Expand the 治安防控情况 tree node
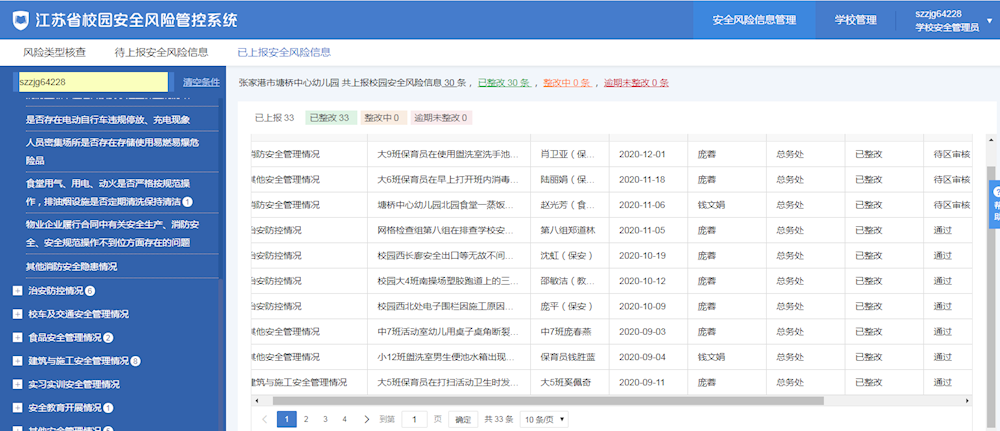Image resolution: width=1000 pixels, height=431 pixels. pyautogui.click(x=17, y=291)
